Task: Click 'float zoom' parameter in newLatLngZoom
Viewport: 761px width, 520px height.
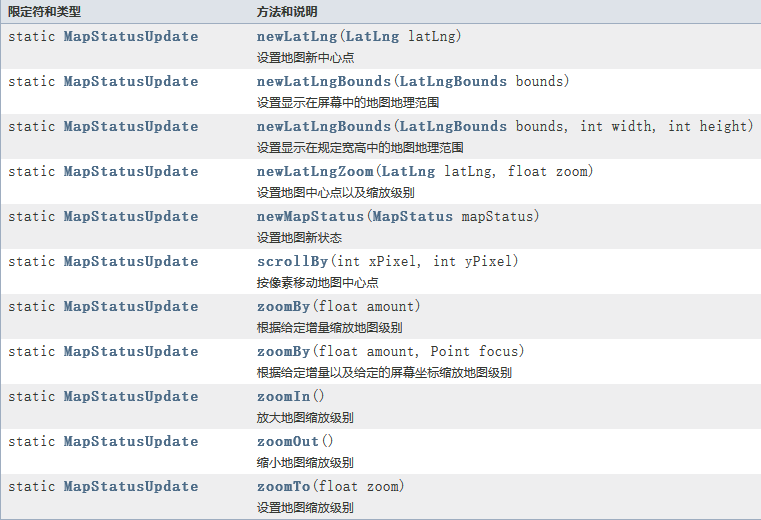Action: [547, 171]
